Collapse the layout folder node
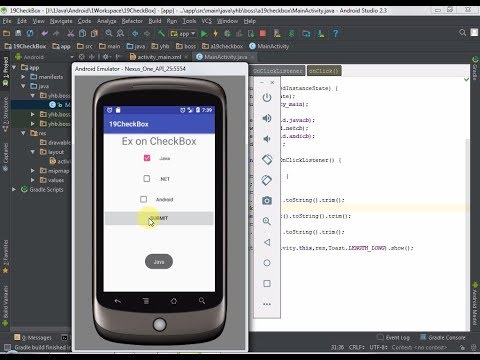Image resolution: width=480 pixels, height=360 pixels. 33,152
